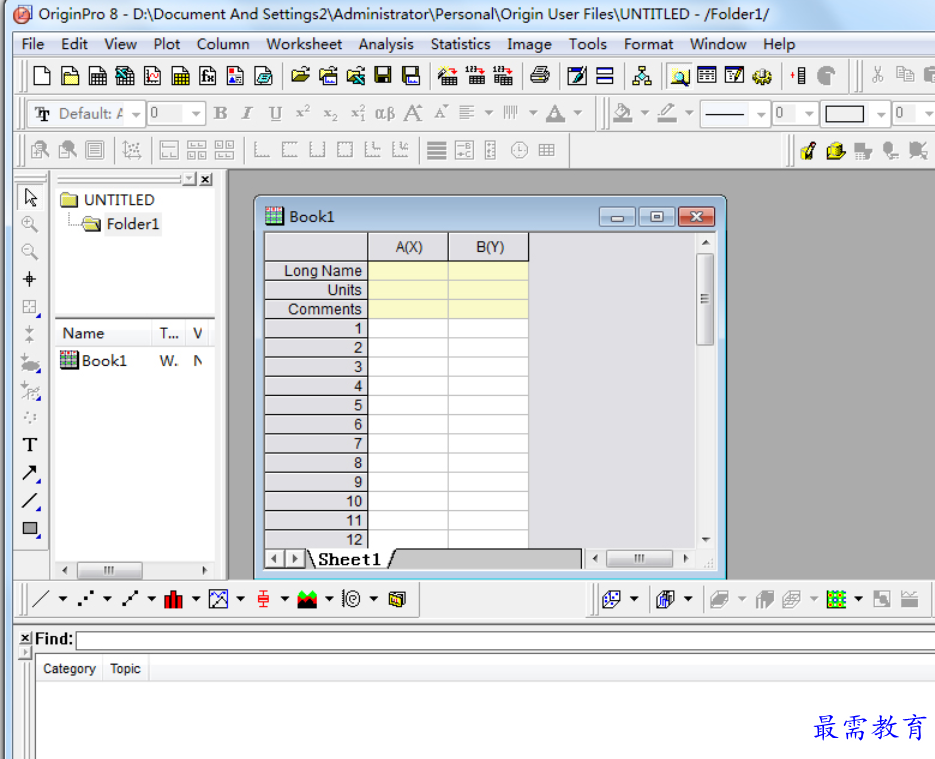Toggle Italic text formatting
935x759 pixels.
point(247,113)
